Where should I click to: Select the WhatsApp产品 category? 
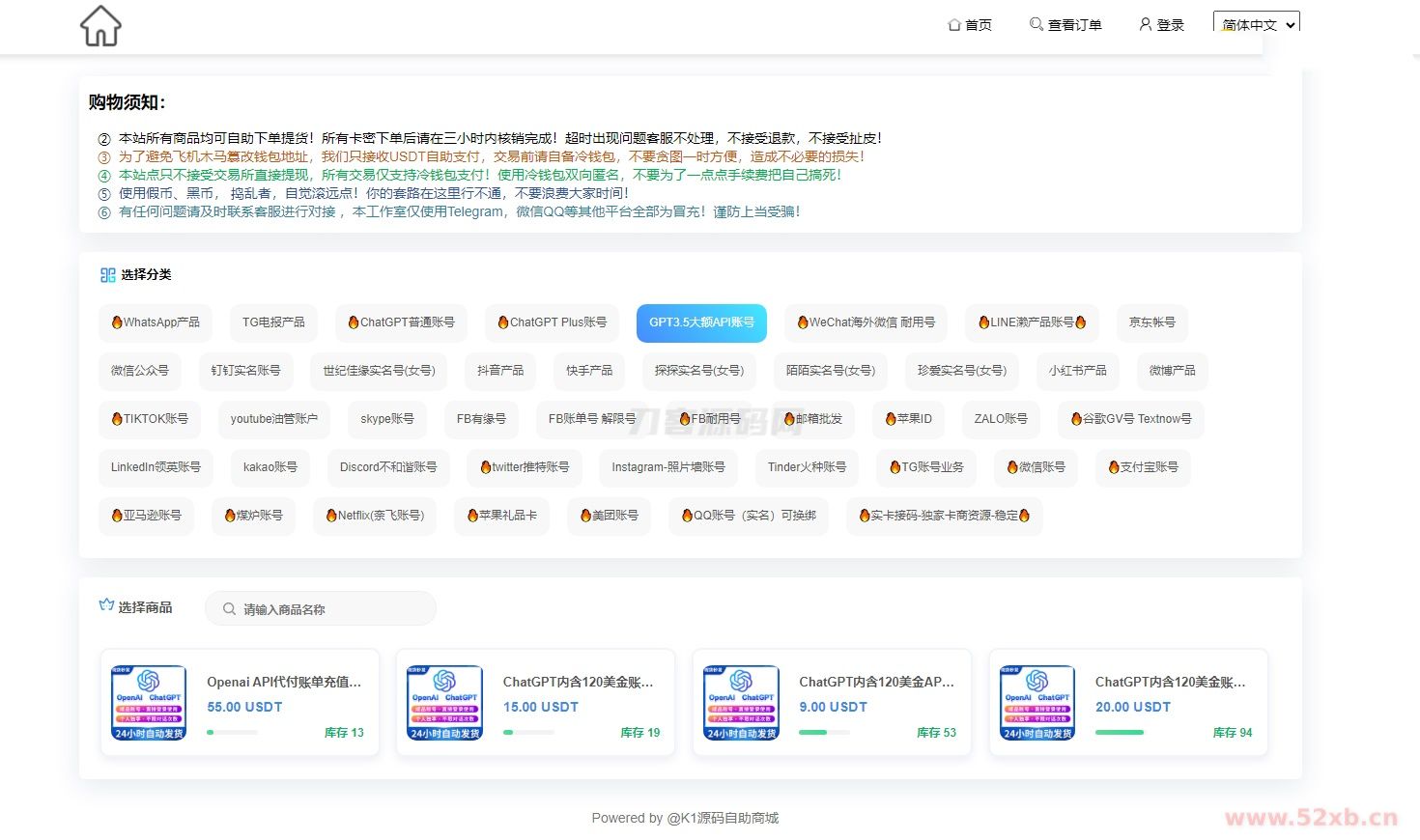pos(156,322)
